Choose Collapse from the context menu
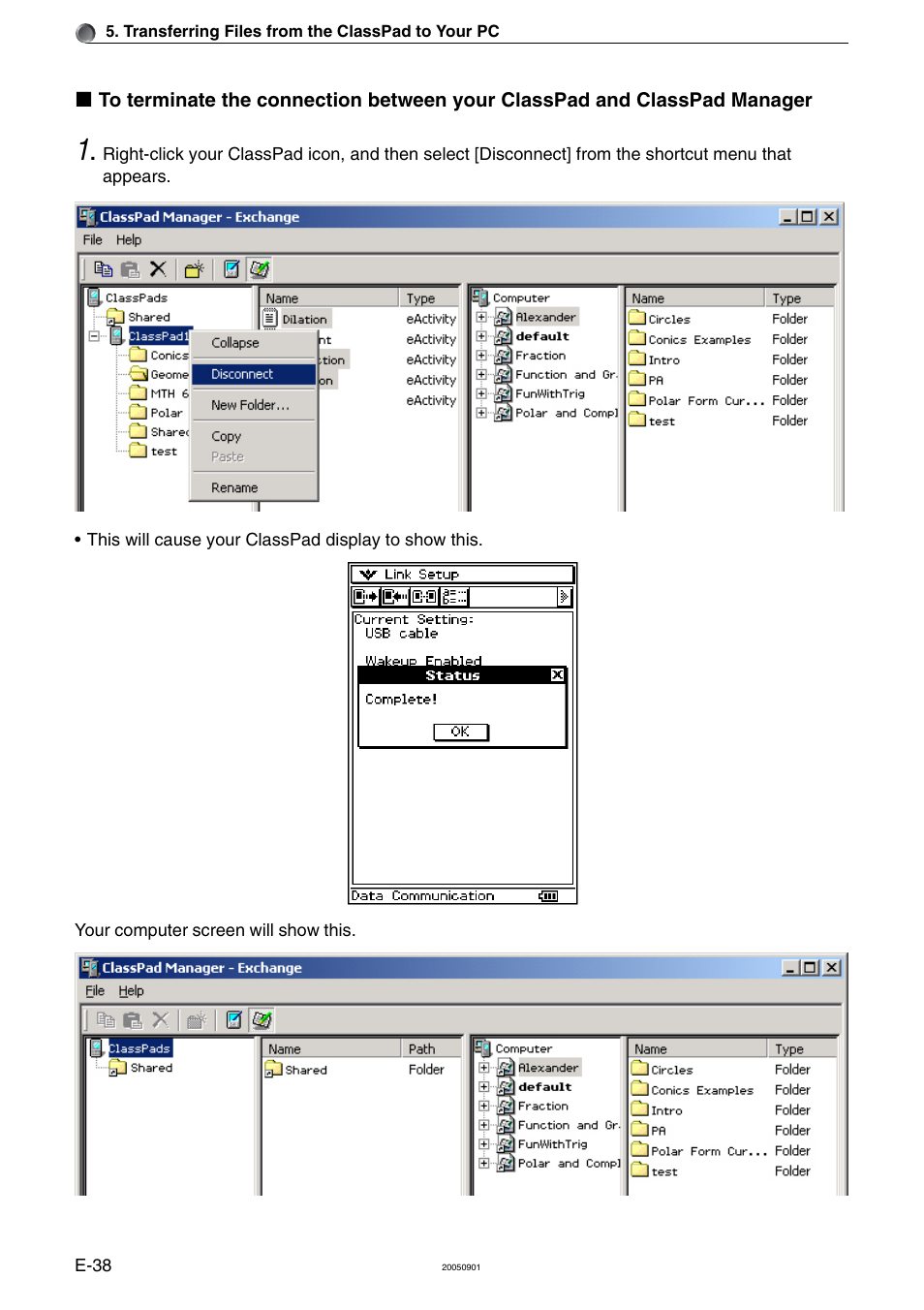Image resolution: width=924 pixels, height=1310 pixels. coord(254,343)
